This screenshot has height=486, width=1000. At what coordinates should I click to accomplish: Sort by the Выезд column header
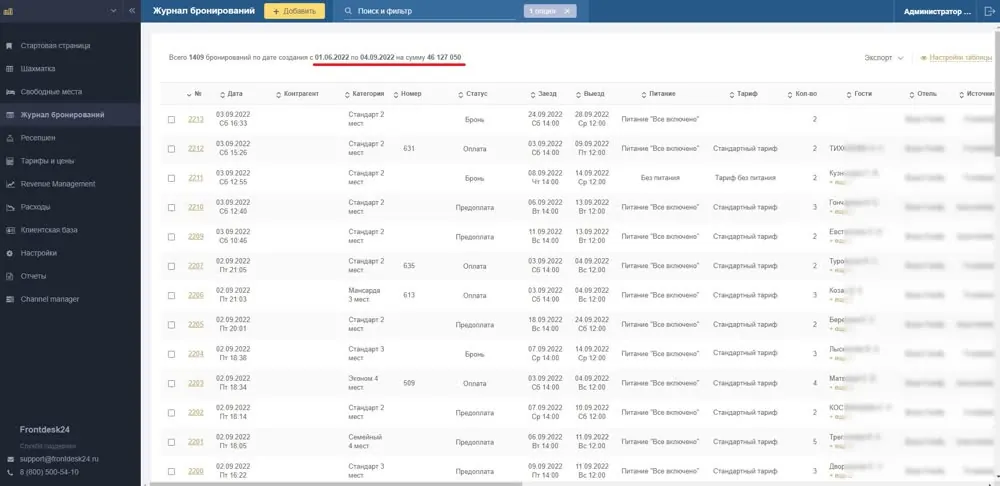[x=590, y=94]
